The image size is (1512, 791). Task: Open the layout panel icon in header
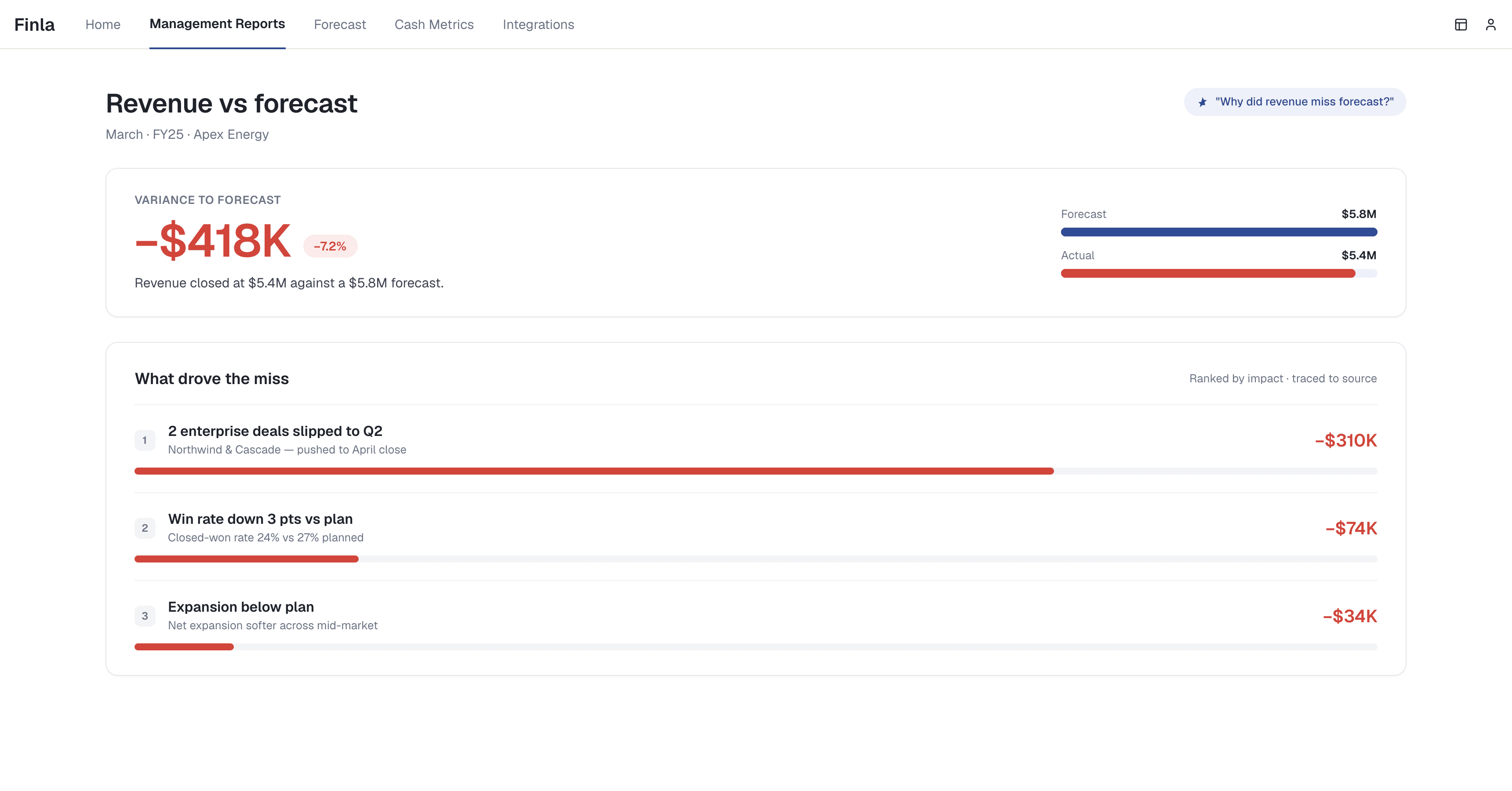tap(1460, 25)
